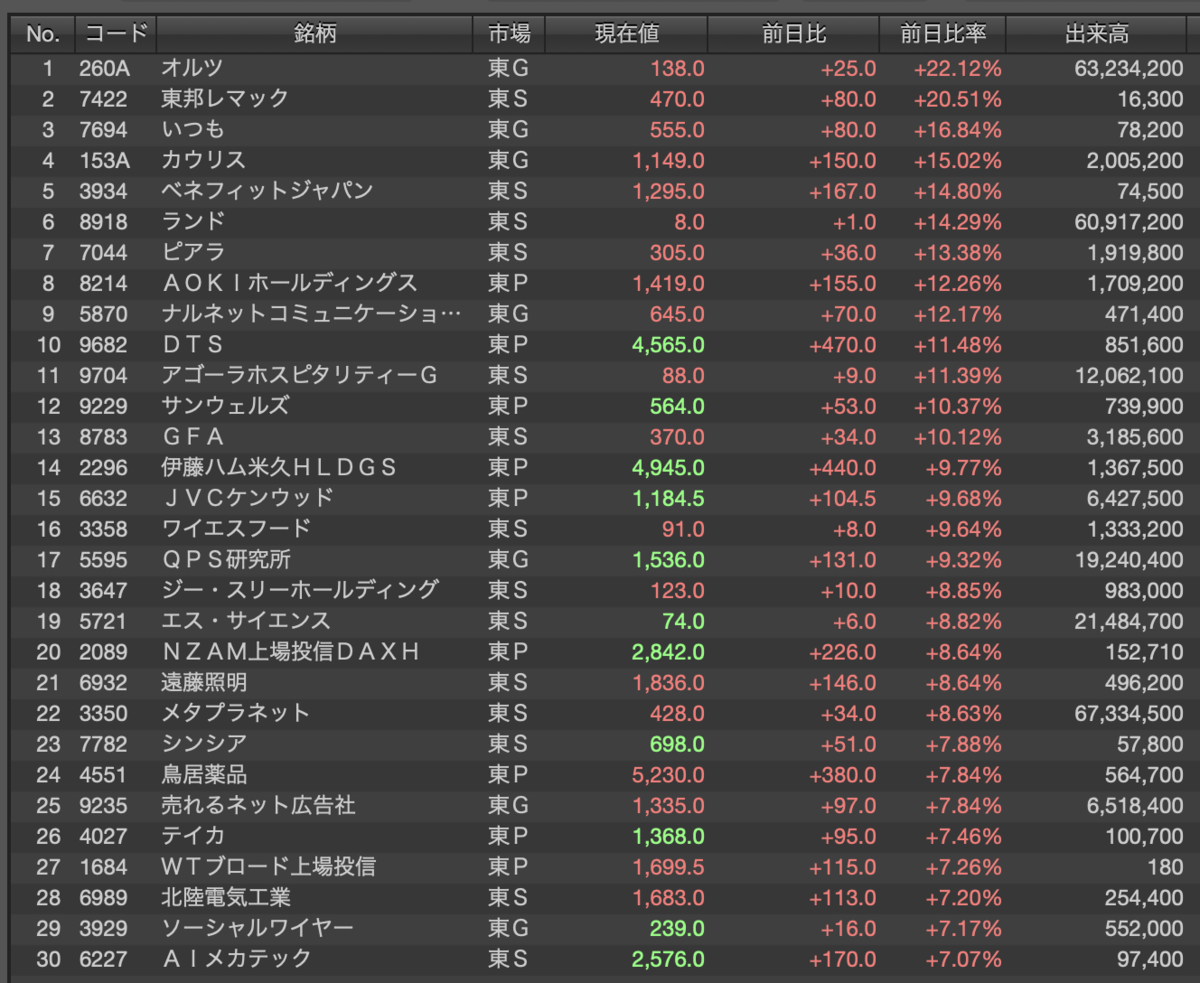
Task: Select the ＪＶＣケンウッド stock name
Action: pos(247,498)
